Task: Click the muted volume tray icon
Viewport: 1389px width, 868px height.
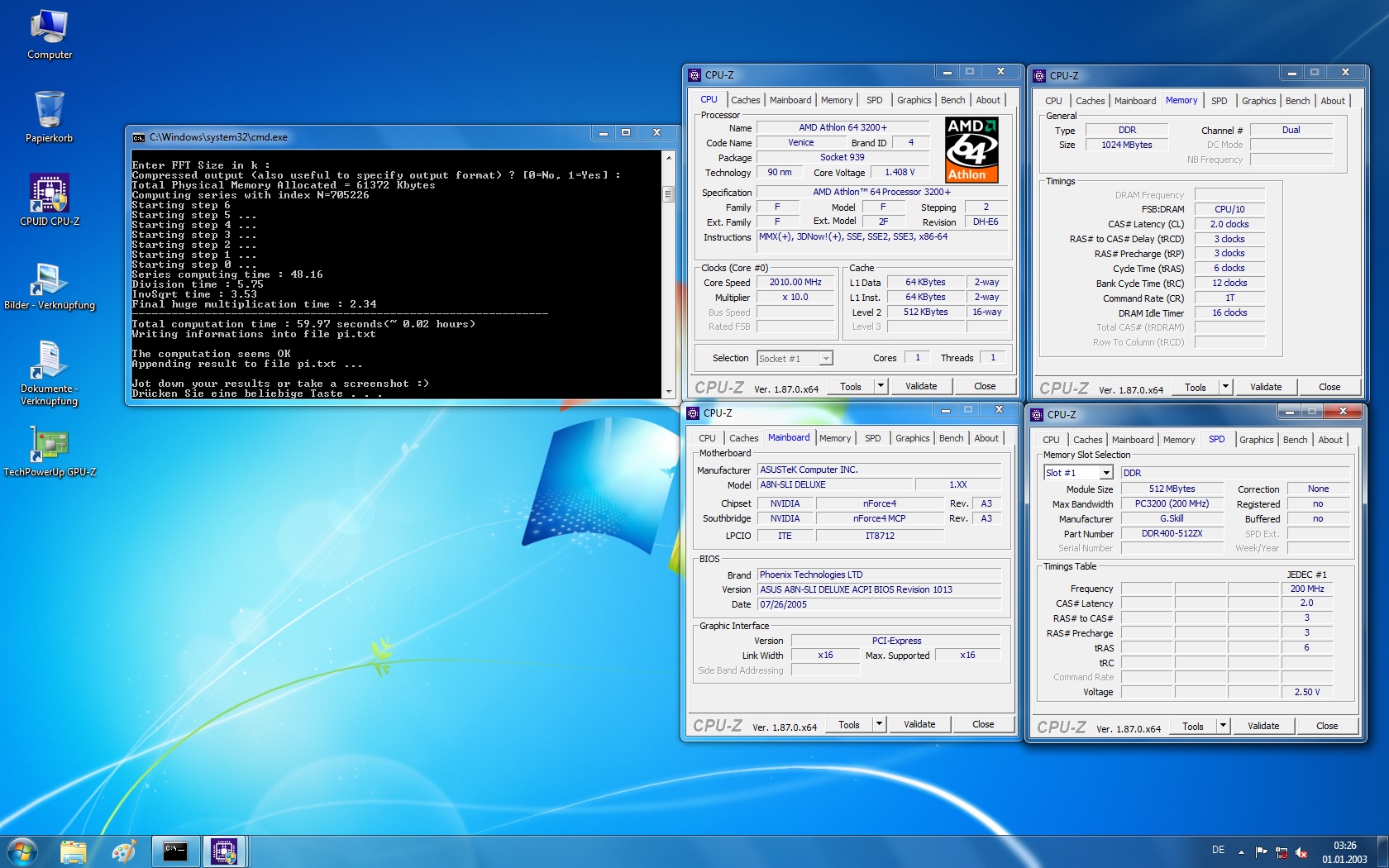Action: [x=1301, y=851]
